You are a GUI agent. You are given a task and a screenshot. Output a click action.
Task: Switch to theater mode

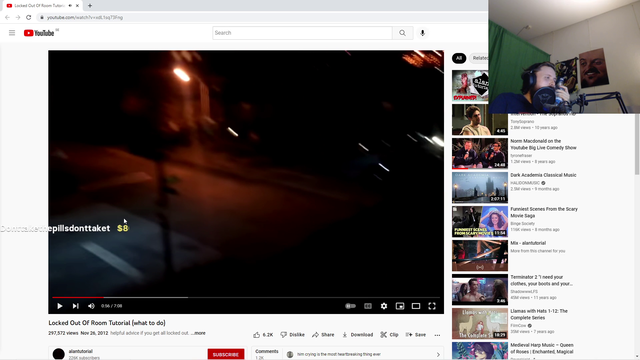(416, 306)
